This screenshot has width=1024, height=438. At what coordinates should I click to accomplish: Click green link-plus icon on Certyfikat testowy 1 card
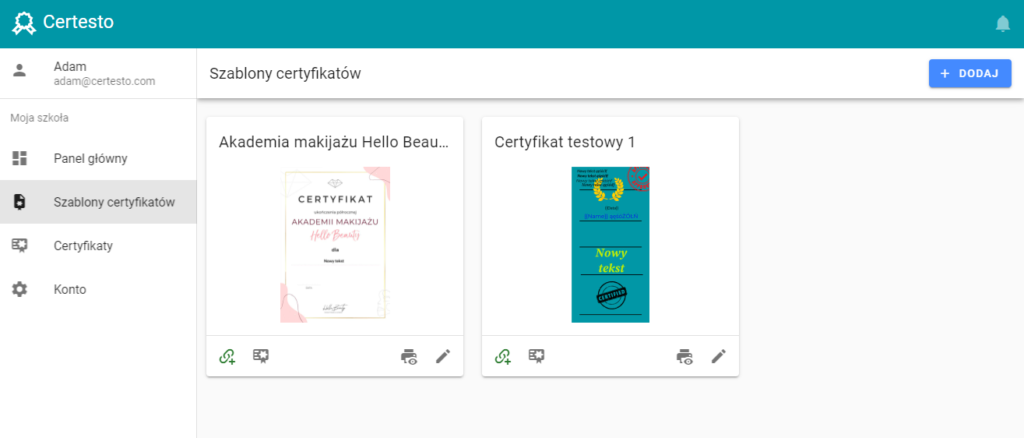click(x=502, y=356)
